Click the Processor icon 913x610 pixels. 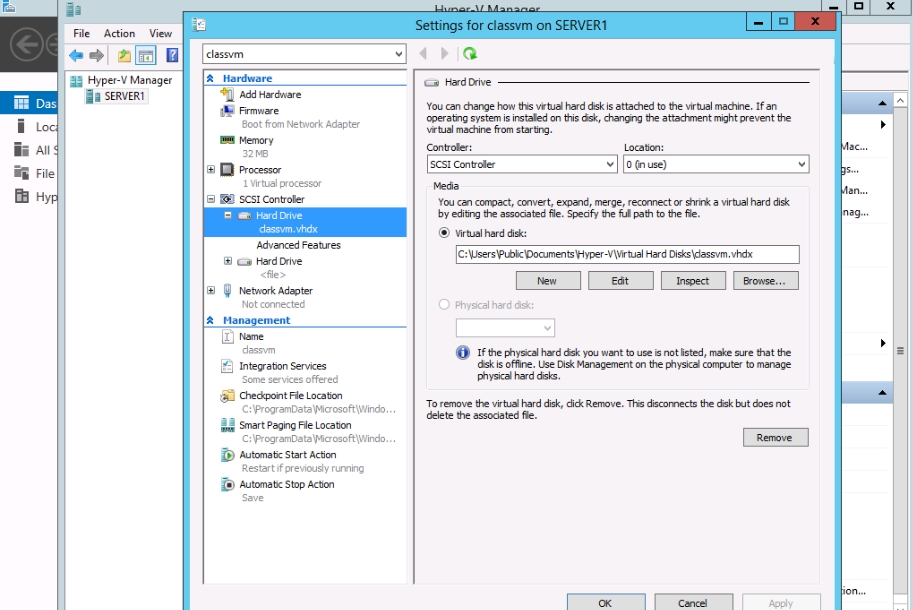point(227,169)
